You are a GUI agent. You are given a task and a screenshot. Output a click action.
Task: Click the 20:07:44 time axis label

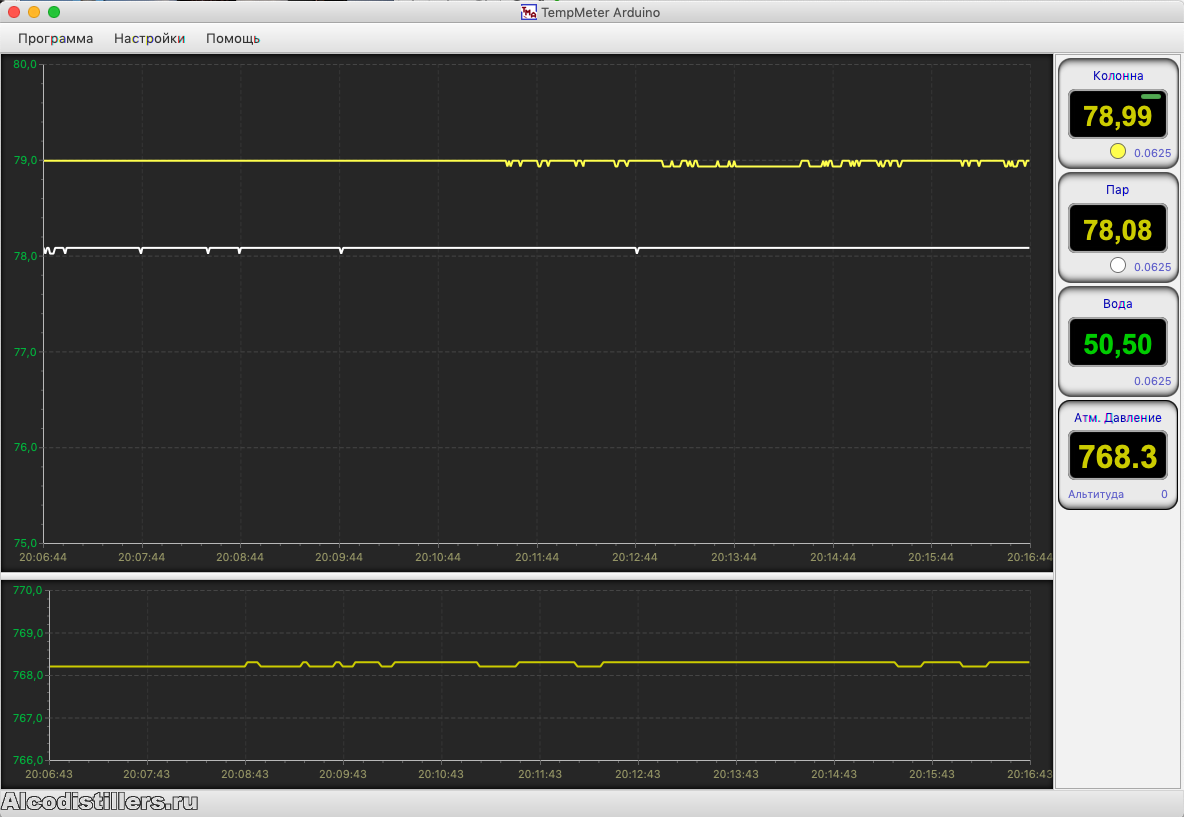pyautogui.click(x=141, y=557)
